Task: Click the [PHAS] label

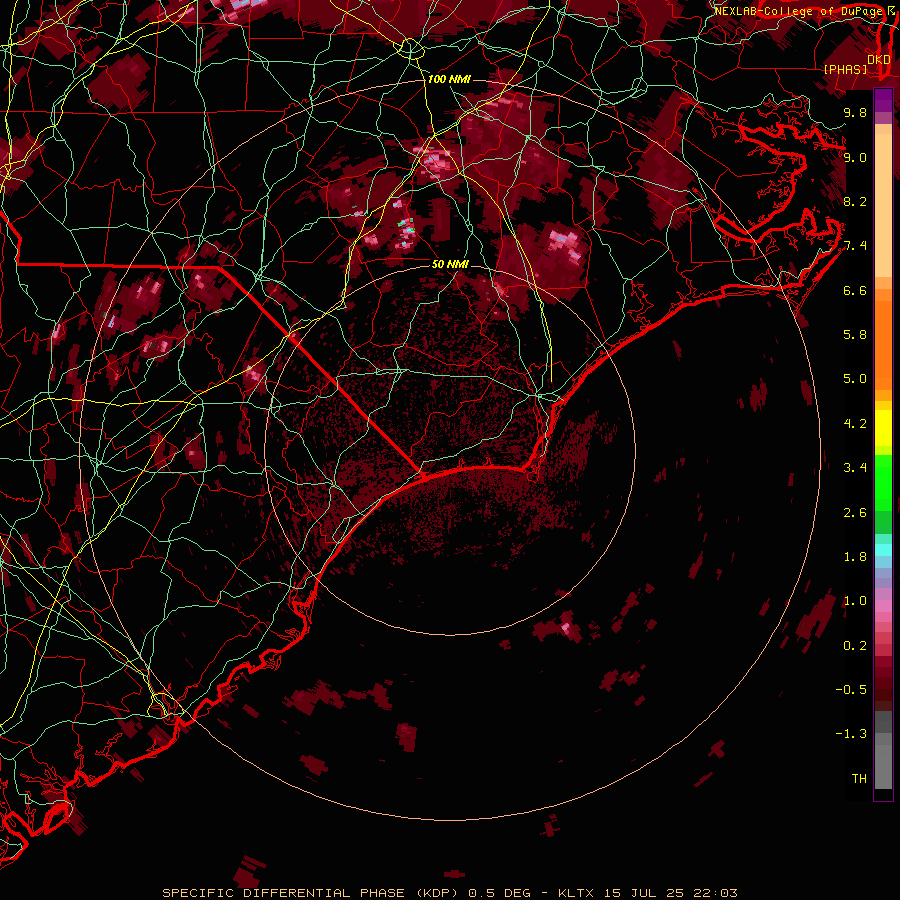Action: click(845, 70)
